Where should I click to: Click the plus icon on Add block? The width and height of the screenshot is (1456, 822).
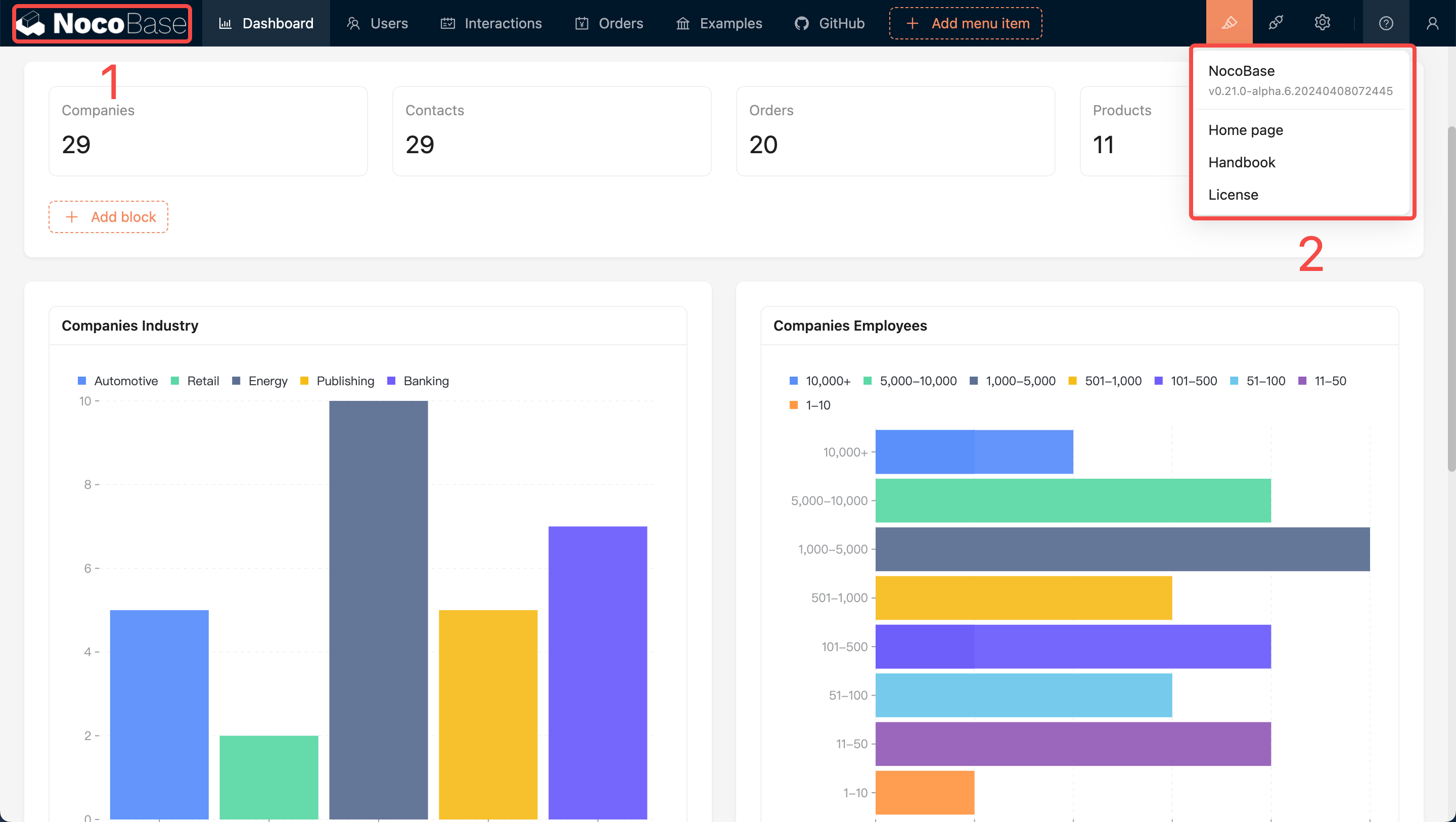tap(72, 217)
